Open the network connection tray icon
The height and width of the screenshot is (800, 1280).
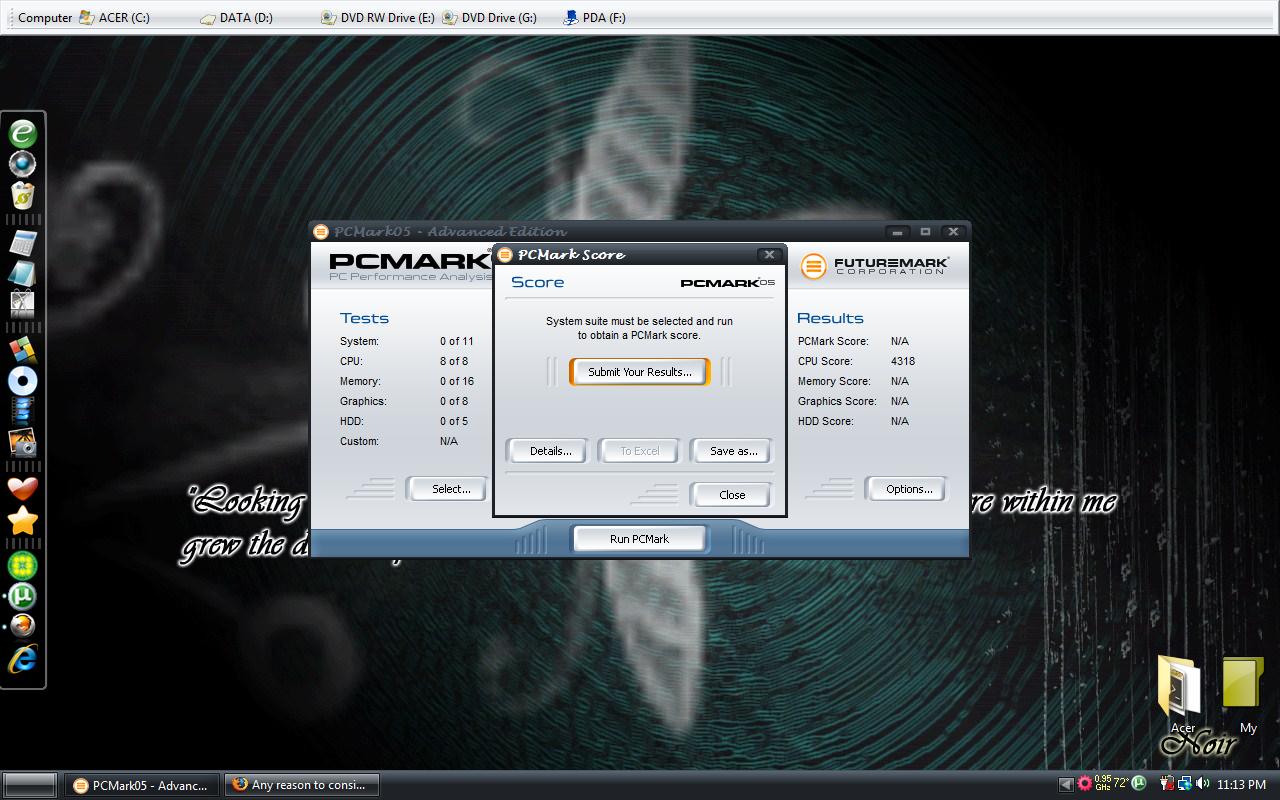[1184, 784]
